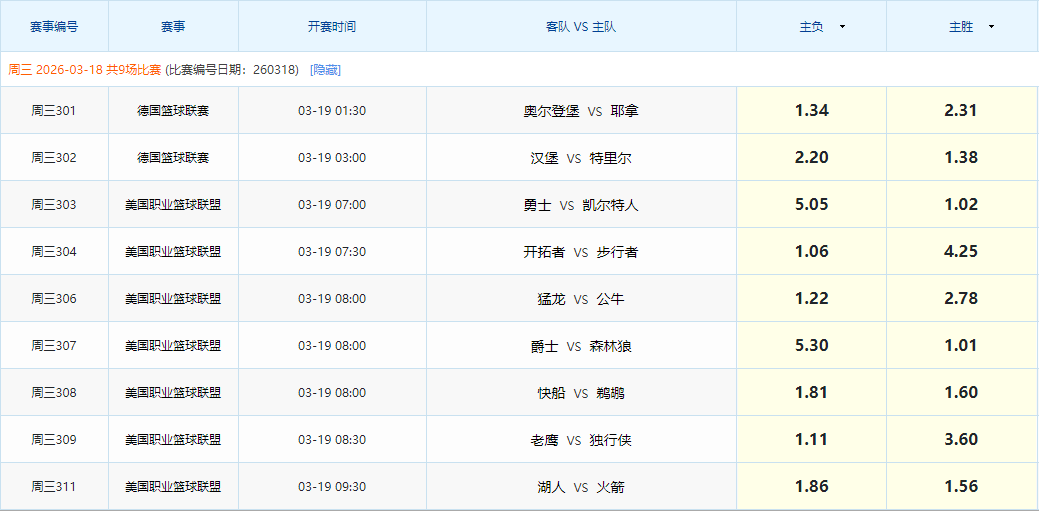
Task: Click 德国篮球联赛 in the 周三301 row
Action: click(x=173, y=111)
